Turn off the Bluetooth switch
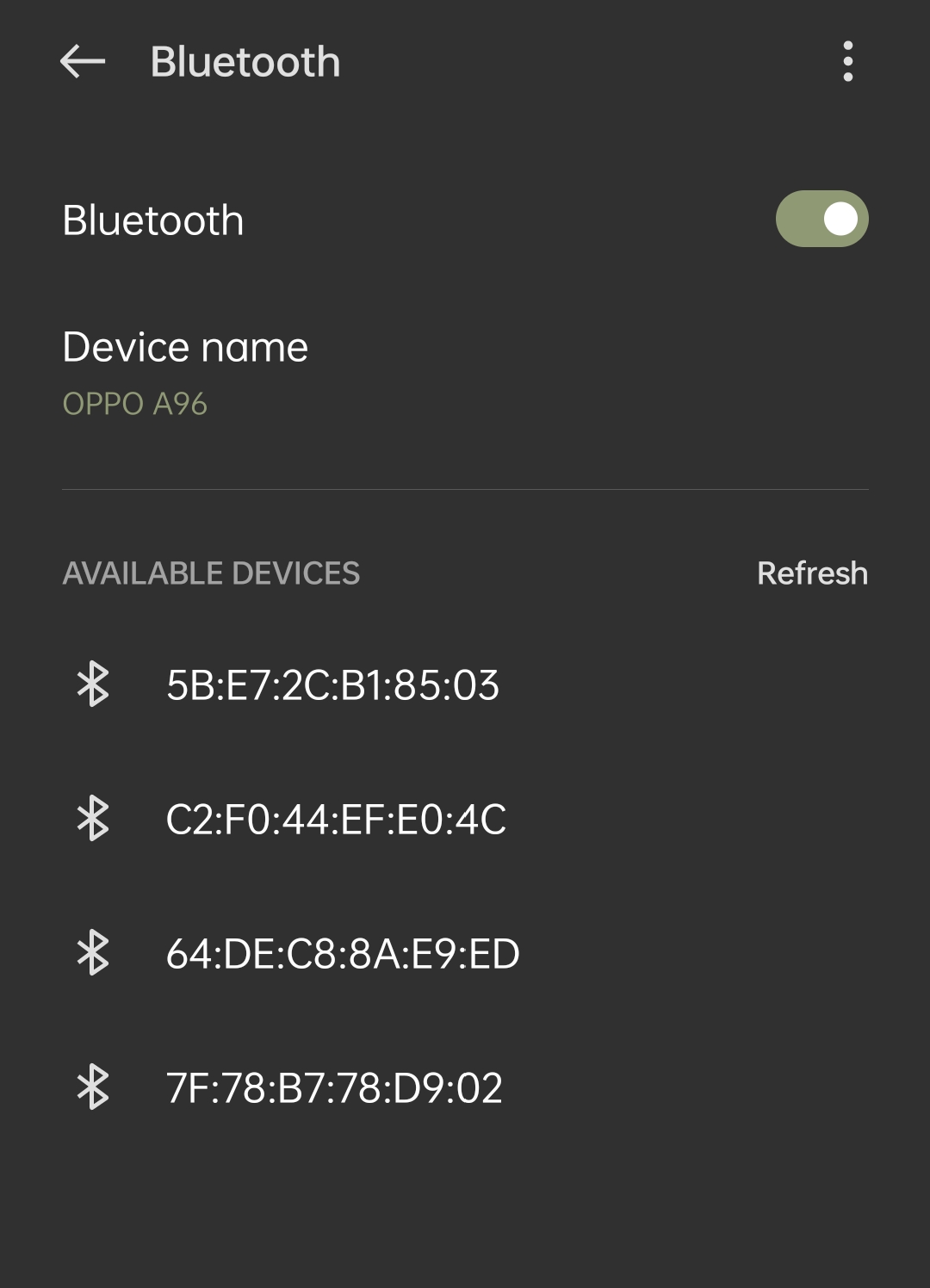This screenshot has height=1288, width=930. (x=822, y=219)
